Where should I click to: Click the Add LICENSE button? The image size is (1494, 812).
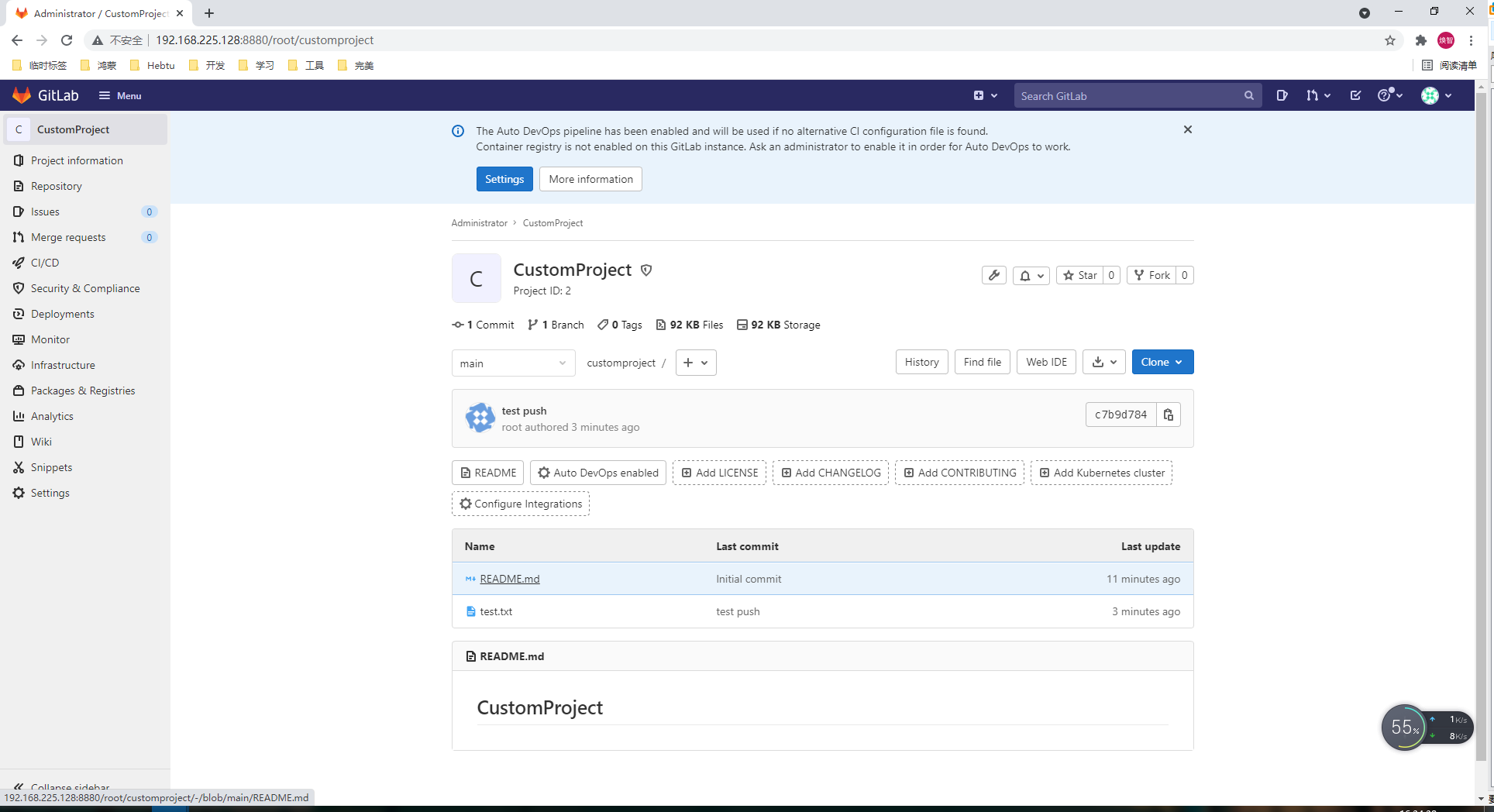(719, 473)
